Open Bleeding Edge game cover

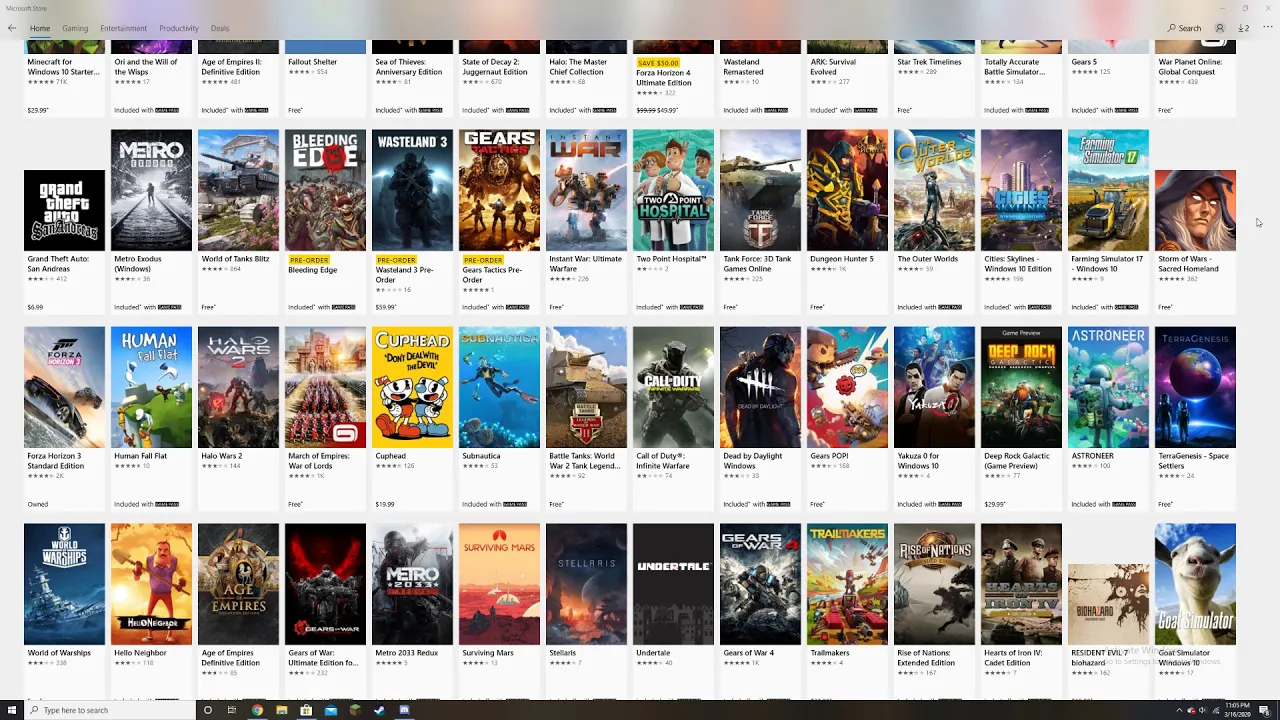325,190
